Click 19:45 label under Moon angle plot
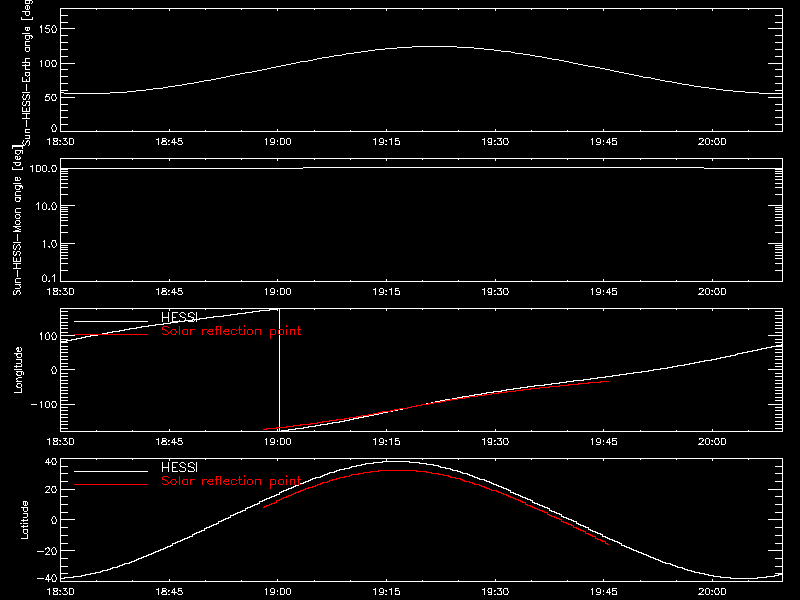Viewport: 800px width, 600px height. coord(604,292)
